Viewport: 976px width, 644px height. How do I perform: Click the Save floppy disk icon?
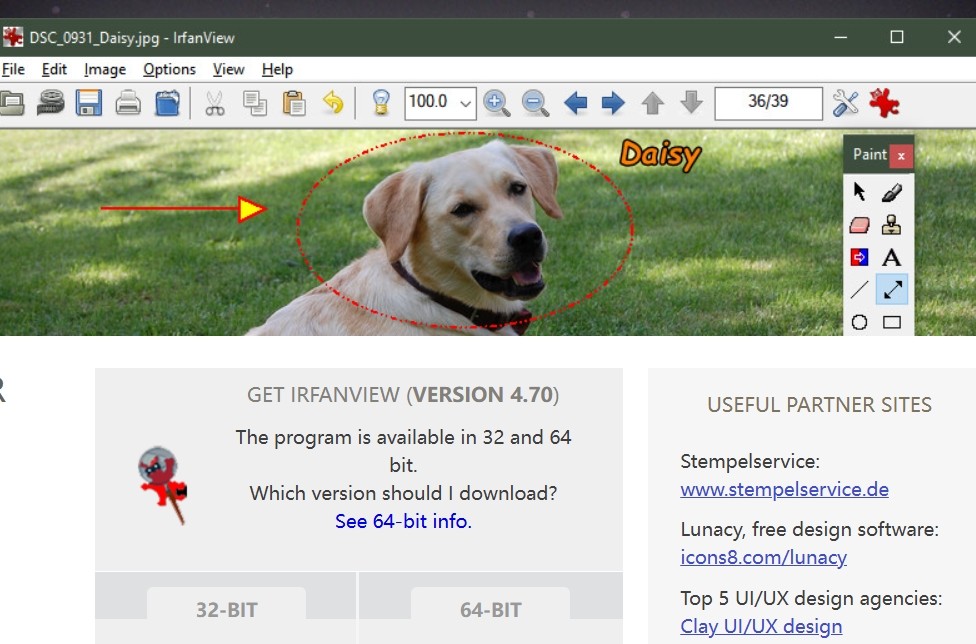pos(89,103)
